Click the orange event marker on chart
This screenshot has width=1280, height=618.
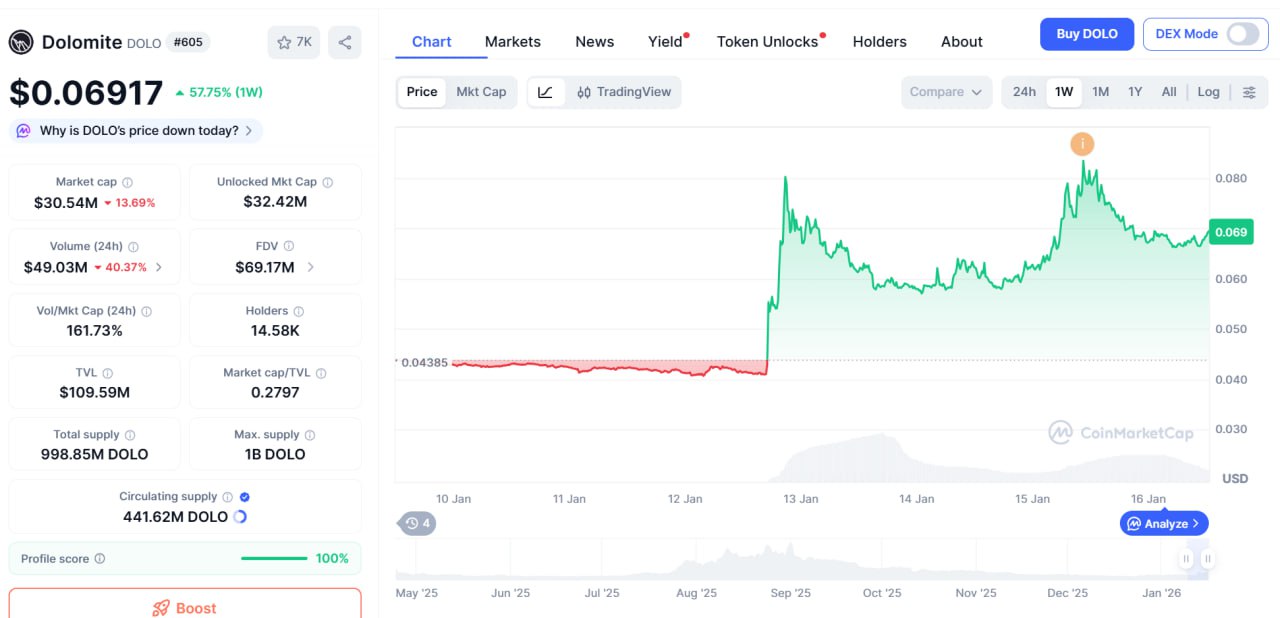[1082, 144]
